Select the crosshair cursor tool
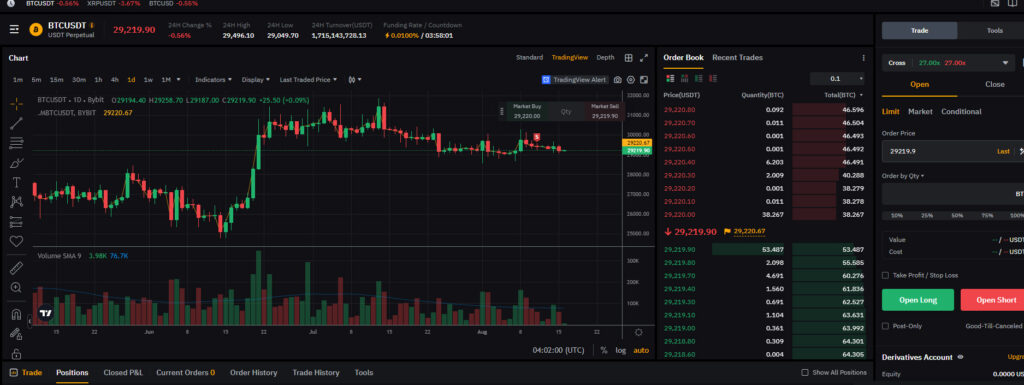Viewport: 1024px width, 385px height. pos(16,103)
